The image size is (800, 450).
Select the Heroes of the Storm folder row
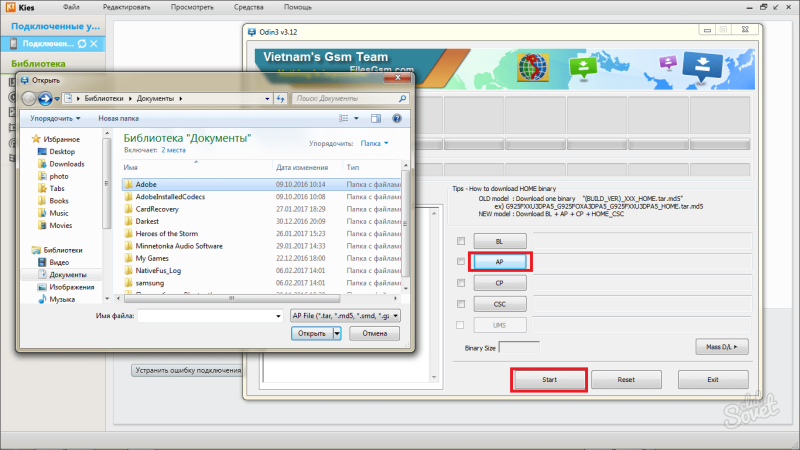[x=261, y=234]
